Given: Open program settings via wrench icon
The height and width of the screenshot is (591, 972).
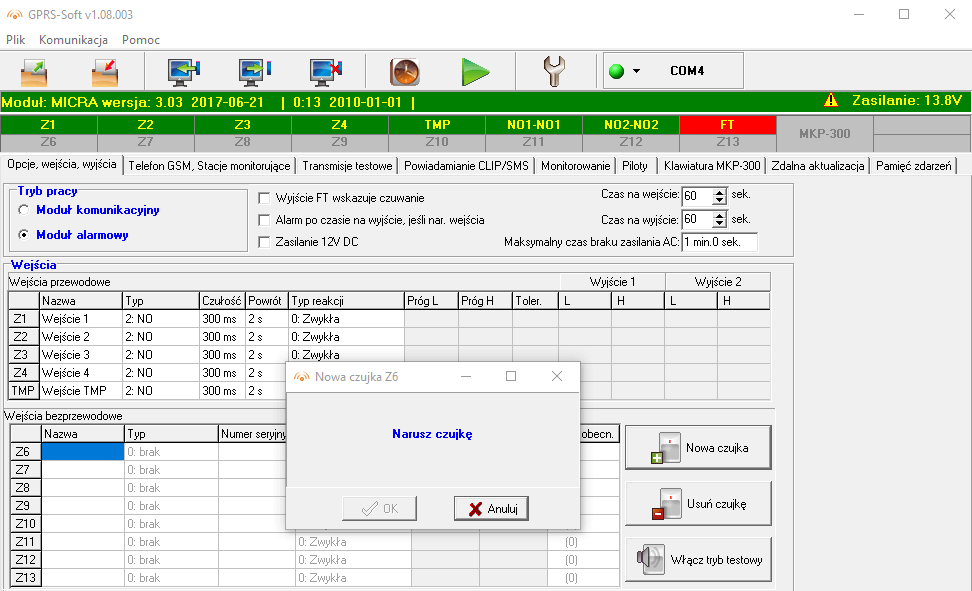Looking at the screenshot, I should [x=554, y=71].
